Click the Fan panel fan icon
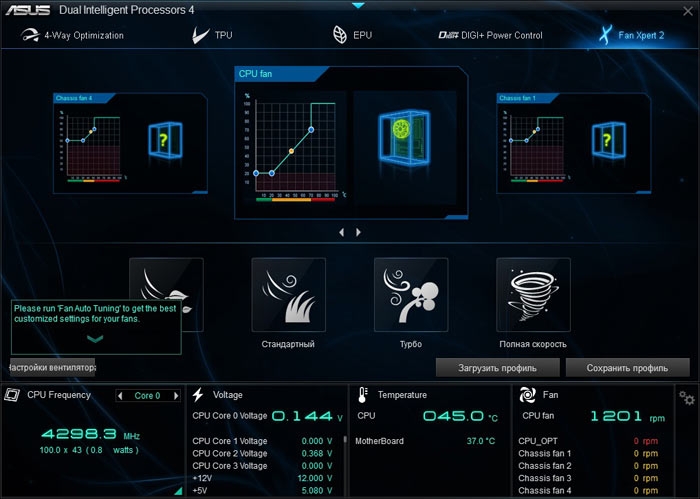 coord(527,395)
